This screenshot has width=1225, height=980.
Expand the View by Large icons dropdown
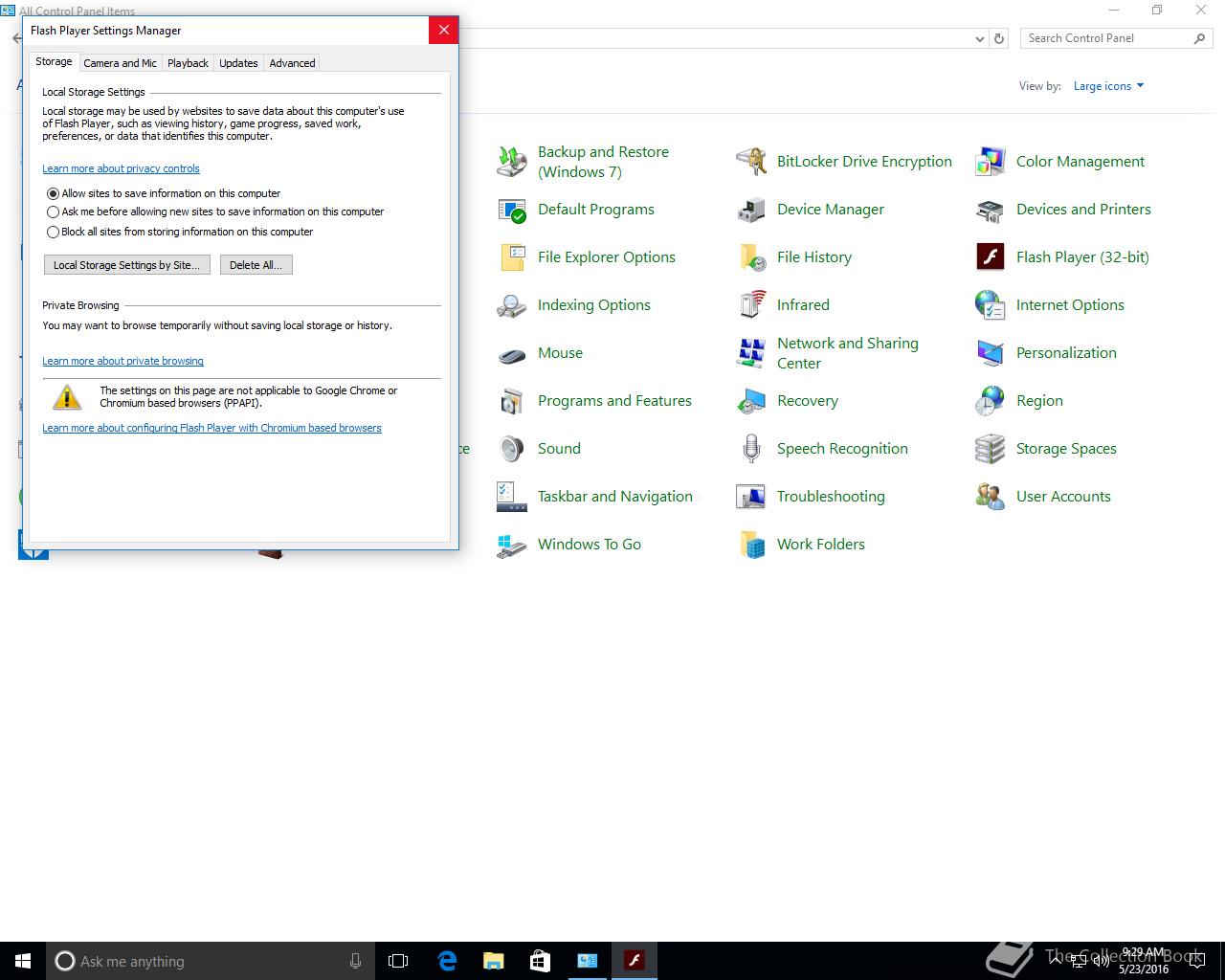[1108, 86]
